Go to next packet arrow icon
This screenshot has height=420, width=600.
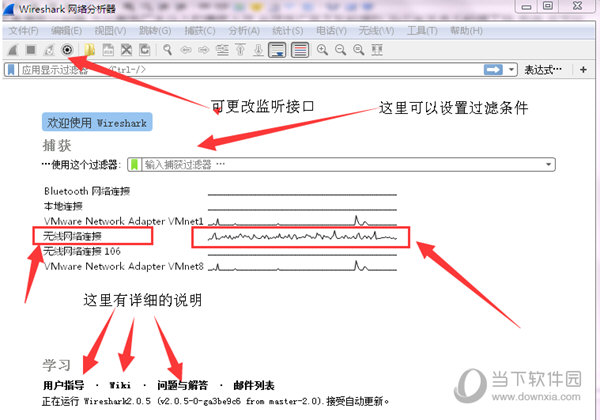point(204,50)
